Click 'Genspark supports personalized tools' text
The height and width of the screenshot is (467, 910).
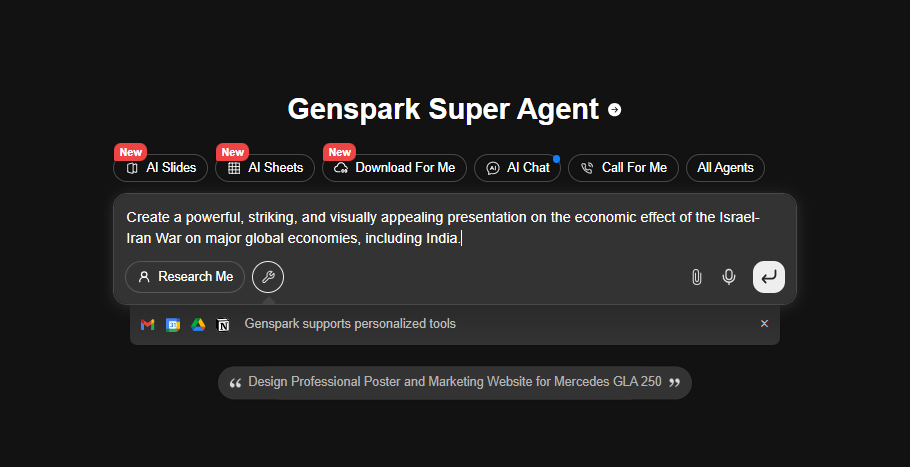click(350, 324)
